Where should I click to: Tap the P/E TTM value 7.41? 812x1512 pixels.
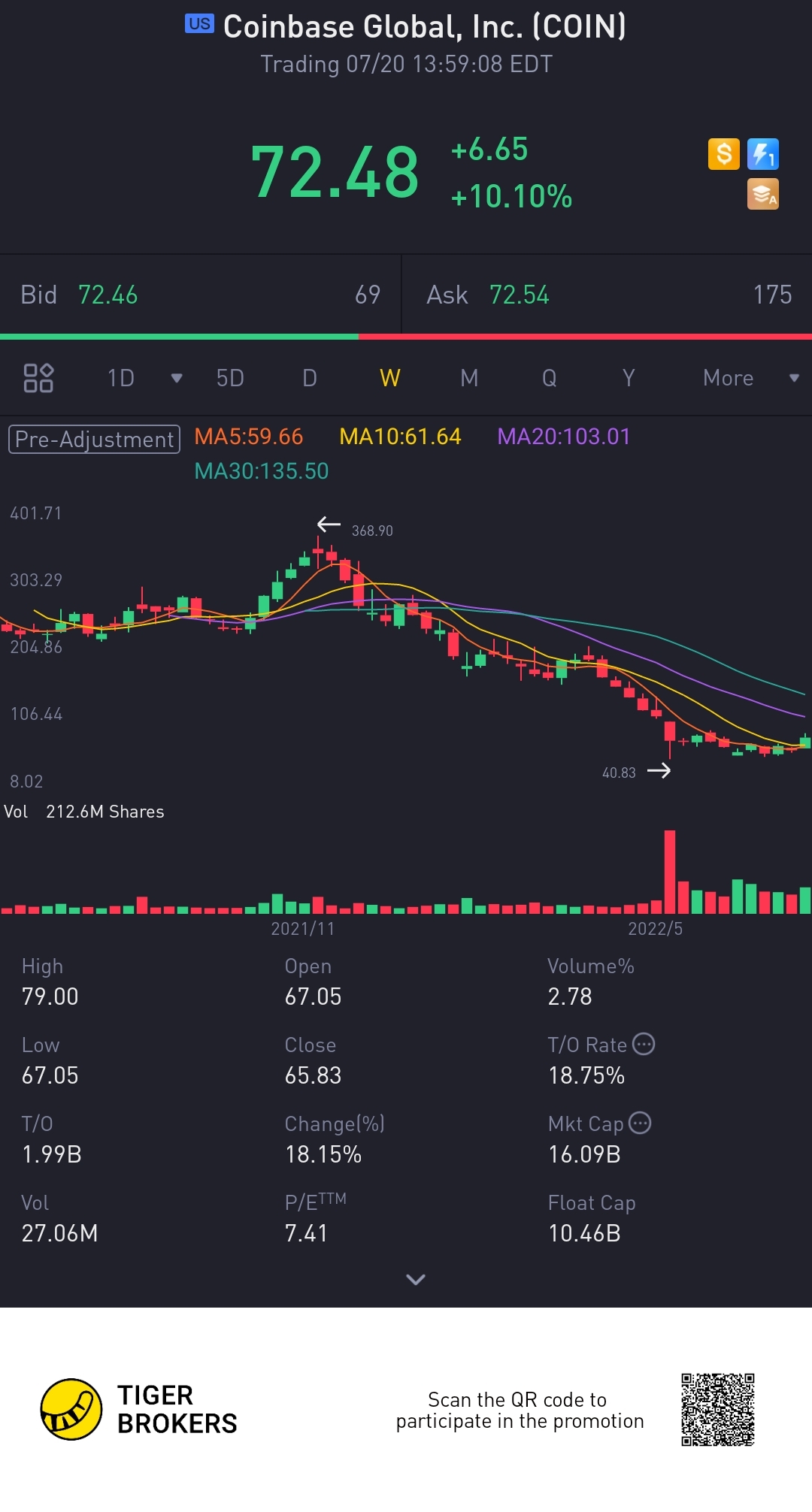coord(306,1233)
